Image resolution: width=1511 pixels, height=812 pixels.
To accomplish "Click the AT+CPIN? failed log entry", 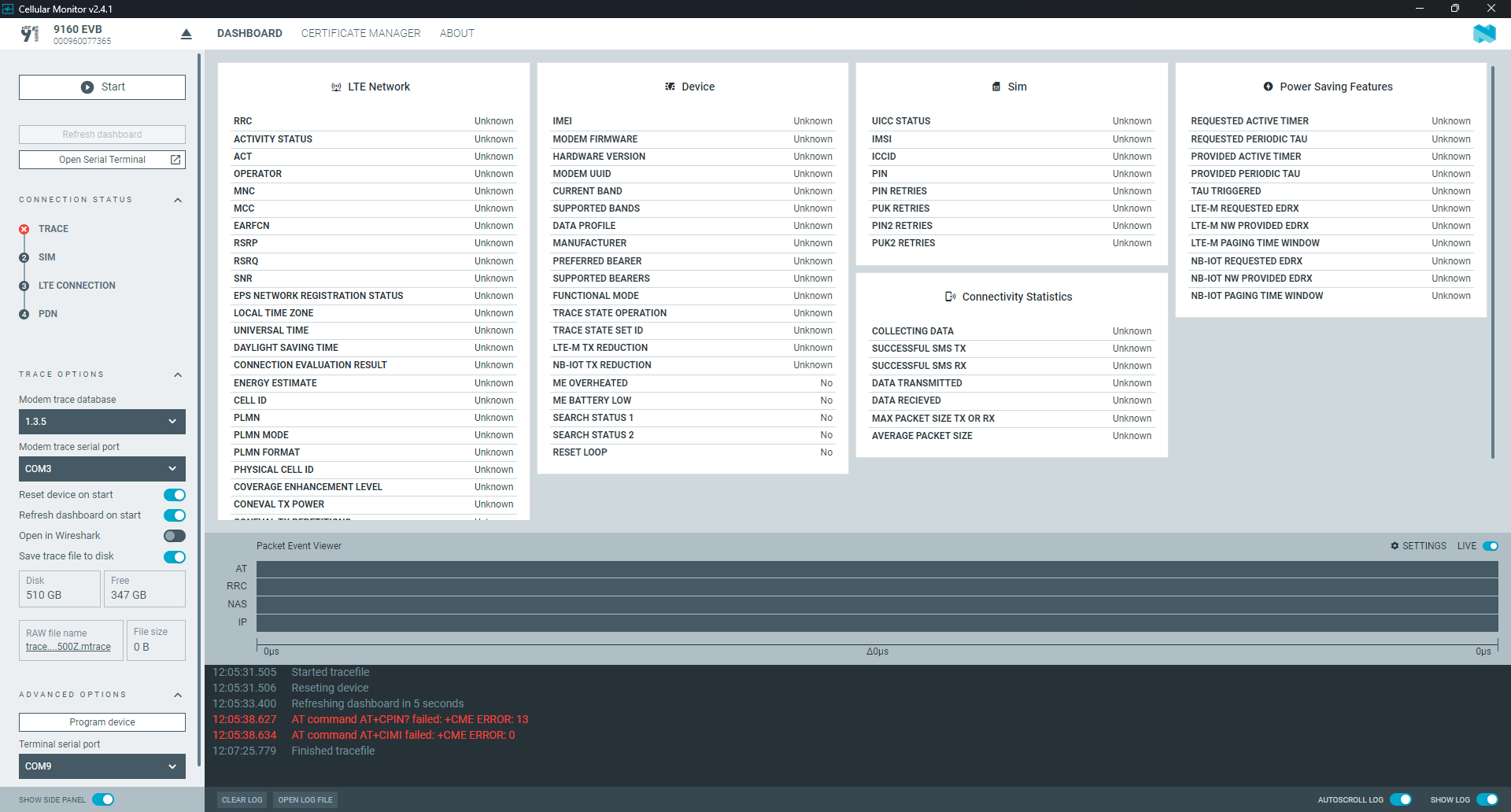I will pyautogui.click(x=371, y=719).
